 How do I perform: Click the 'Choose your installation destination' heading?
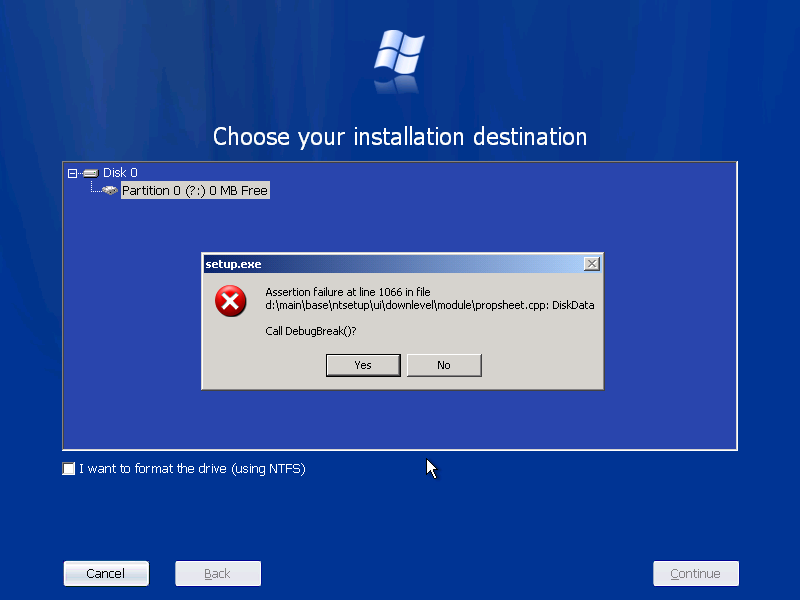pos(400,137)
